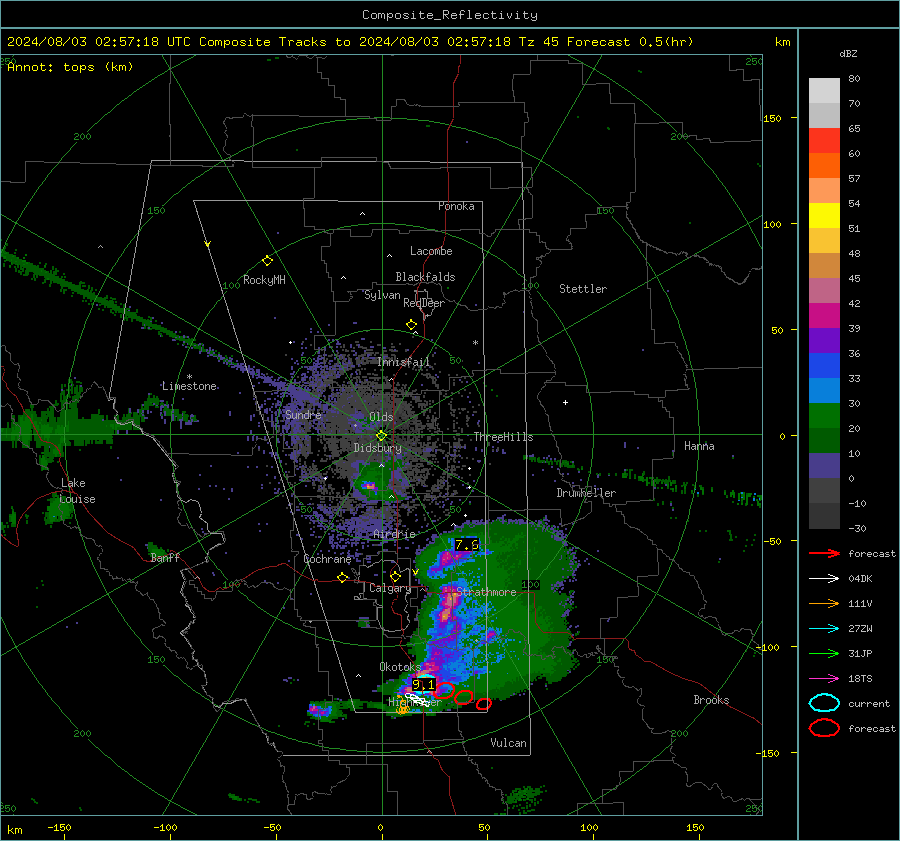Click the Drumheller city label
Image resolution: width=900 pixels, height=841 pixels.
[586, 493]
